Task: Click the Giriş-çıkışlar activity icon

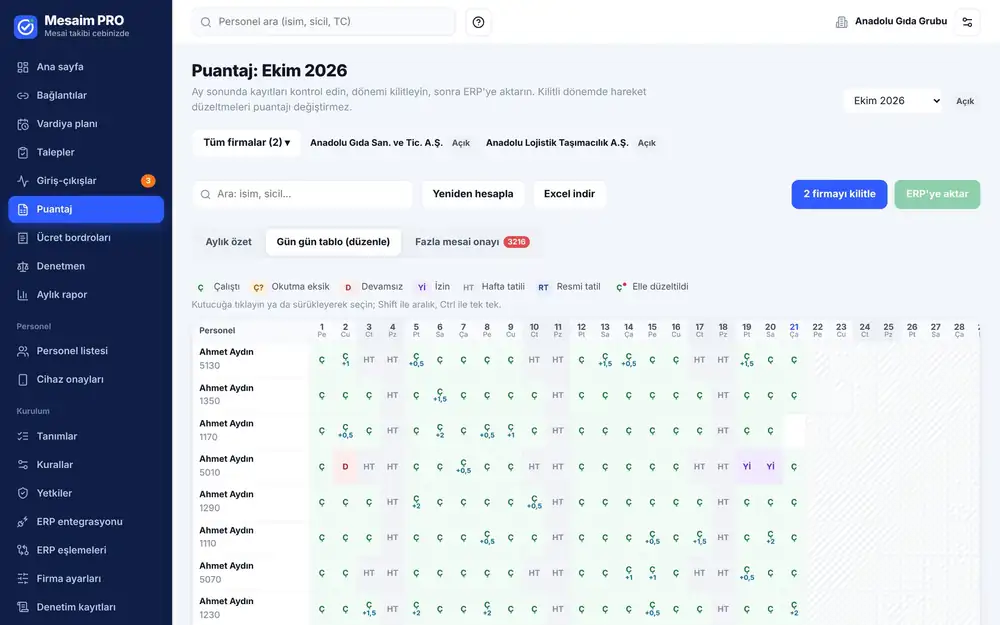Action: tap(23, 181)
